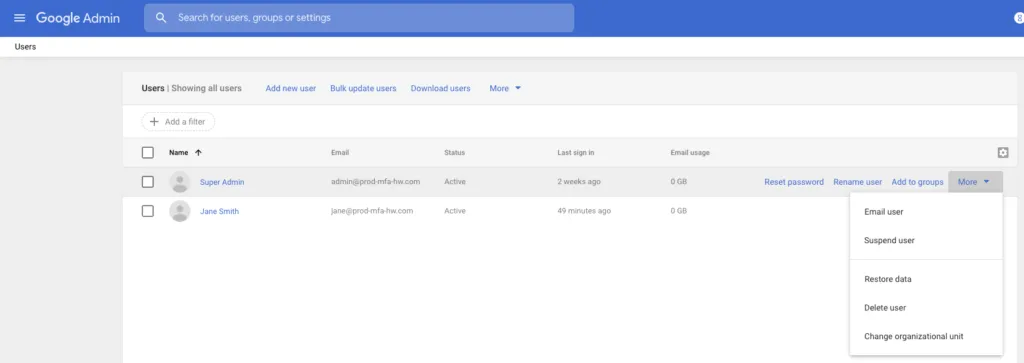Click Add new user link
1024x363 pixels.
(x=291, y=88)
